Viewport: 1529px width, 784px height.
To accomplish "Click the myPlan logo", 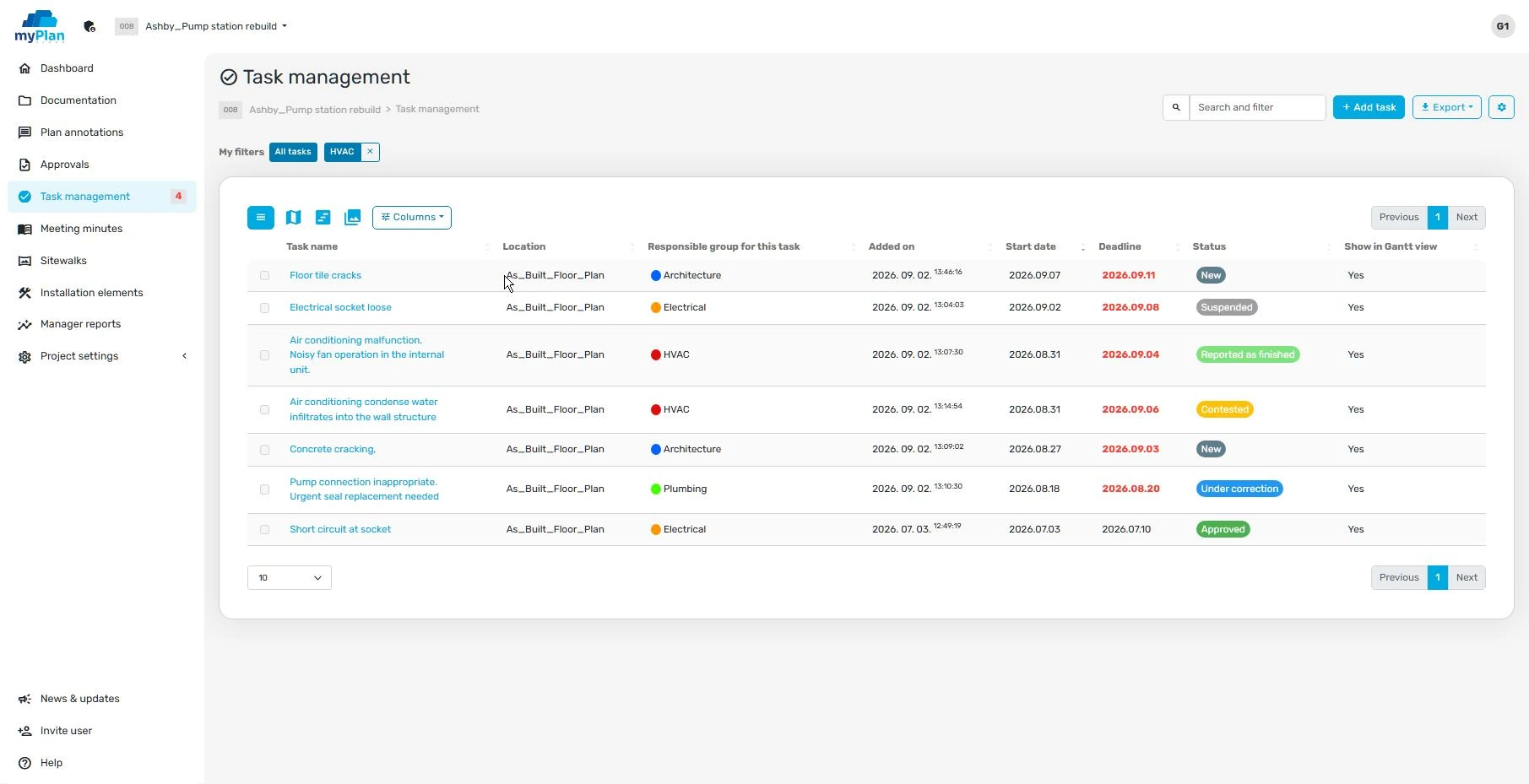I will (40, 26).
